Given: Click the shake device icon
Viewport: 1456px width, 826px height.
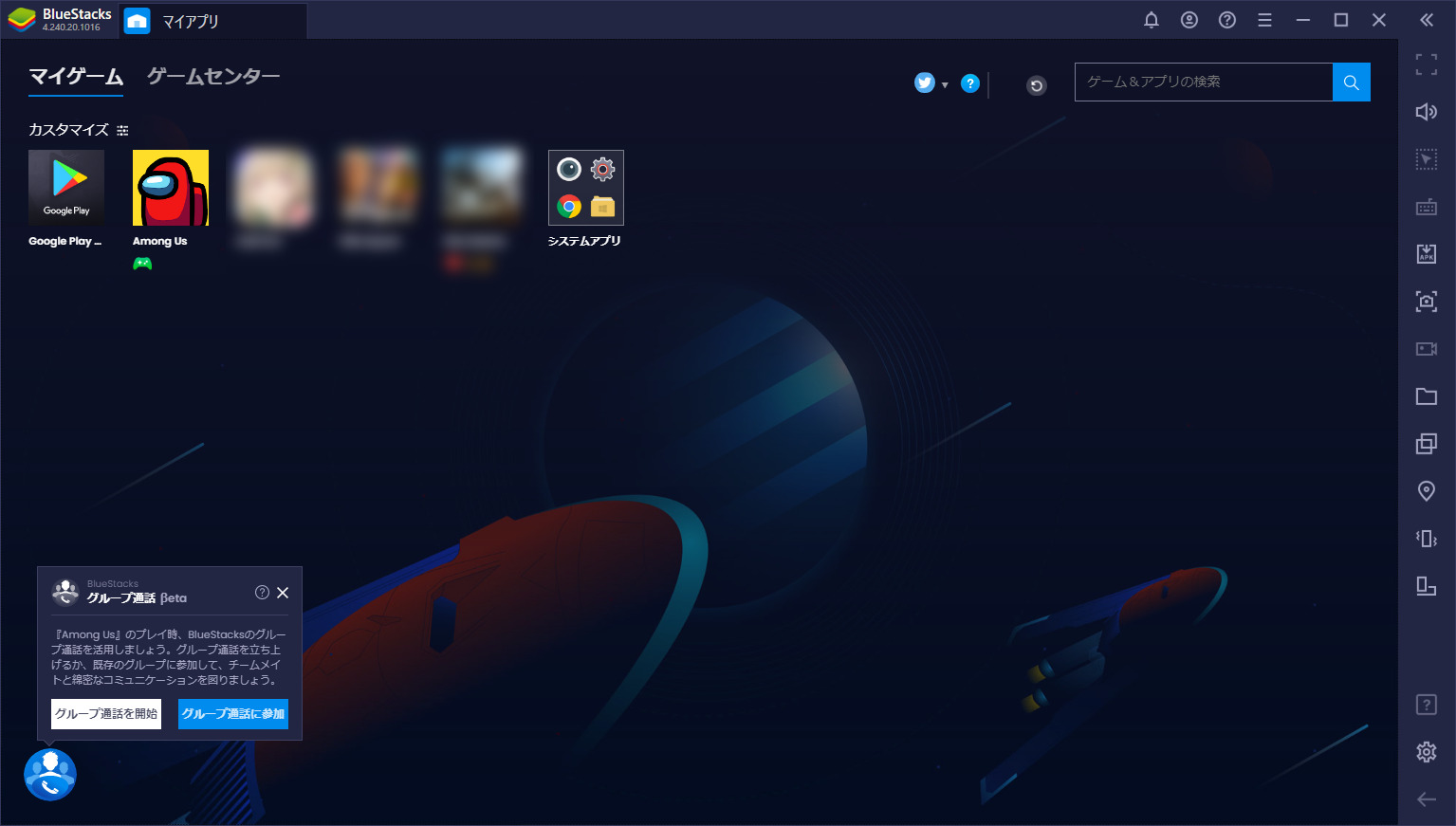Looking at the screenshot, I should tap(1427, 539).
